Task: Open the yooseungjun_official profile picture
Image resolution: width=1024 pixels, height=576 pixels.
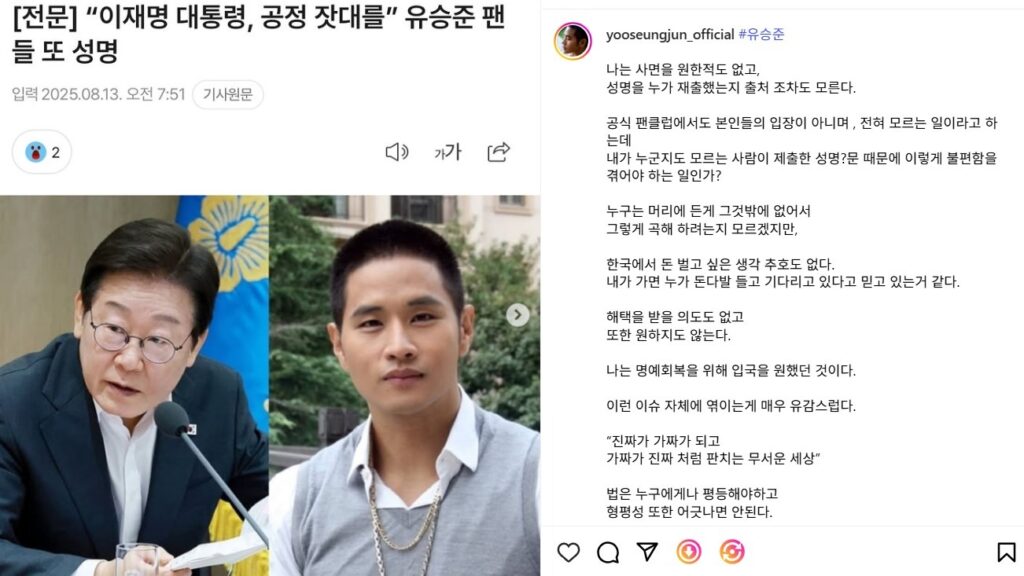Action: (573, 40)
